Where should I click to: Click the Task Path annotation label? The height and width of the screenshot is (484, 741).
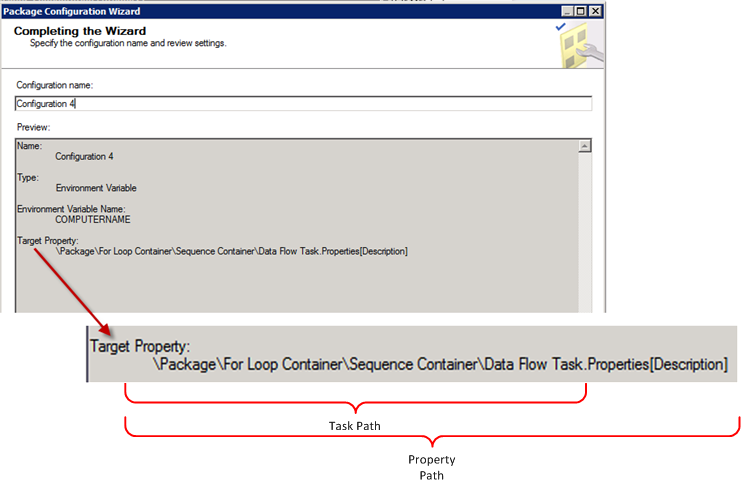coord(354,426)
